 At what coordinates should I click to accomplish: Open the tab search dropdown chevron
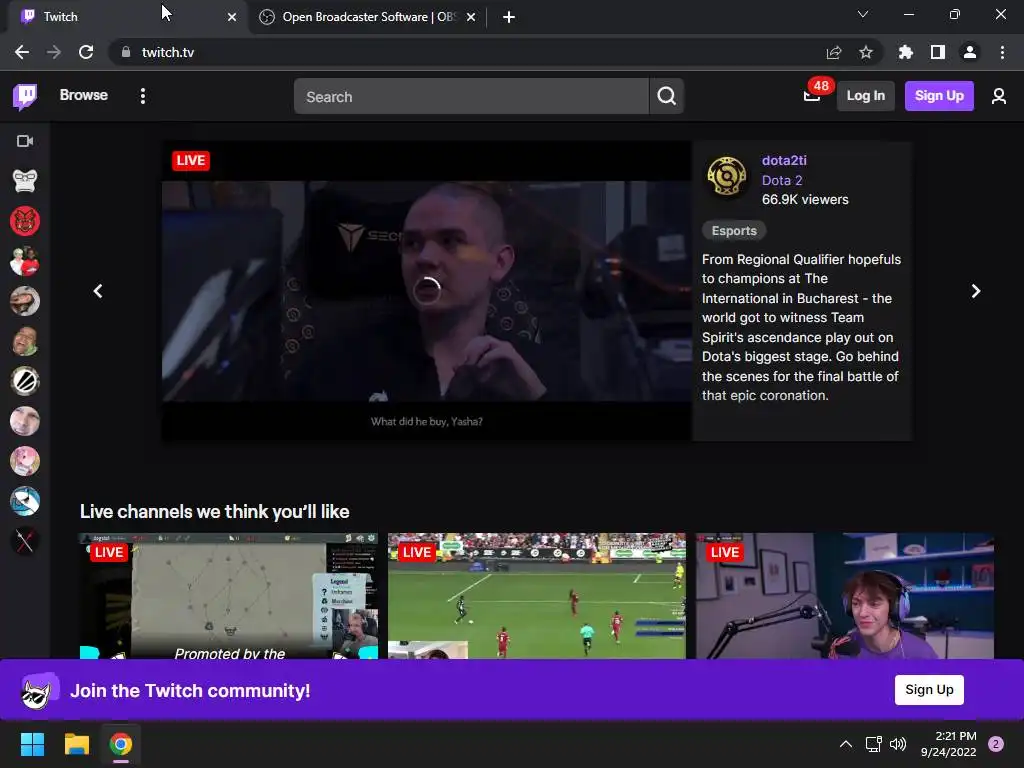(863, 14)
